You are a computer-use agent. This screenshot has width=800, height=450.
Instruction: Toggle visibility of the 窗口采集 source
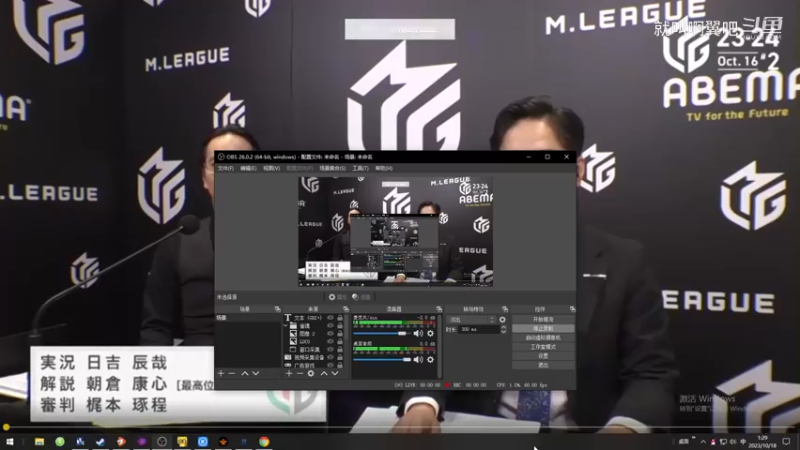[330, 349]
